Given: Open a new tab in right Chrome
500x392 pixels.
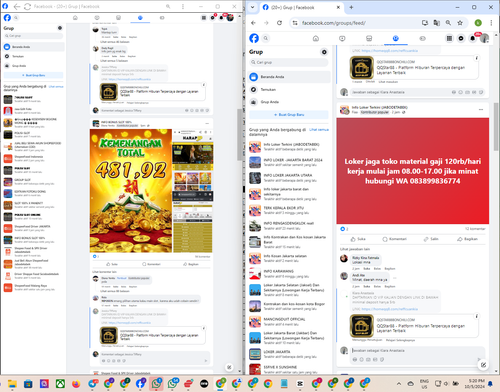Looking at the screenshot, I should (351, 7).
